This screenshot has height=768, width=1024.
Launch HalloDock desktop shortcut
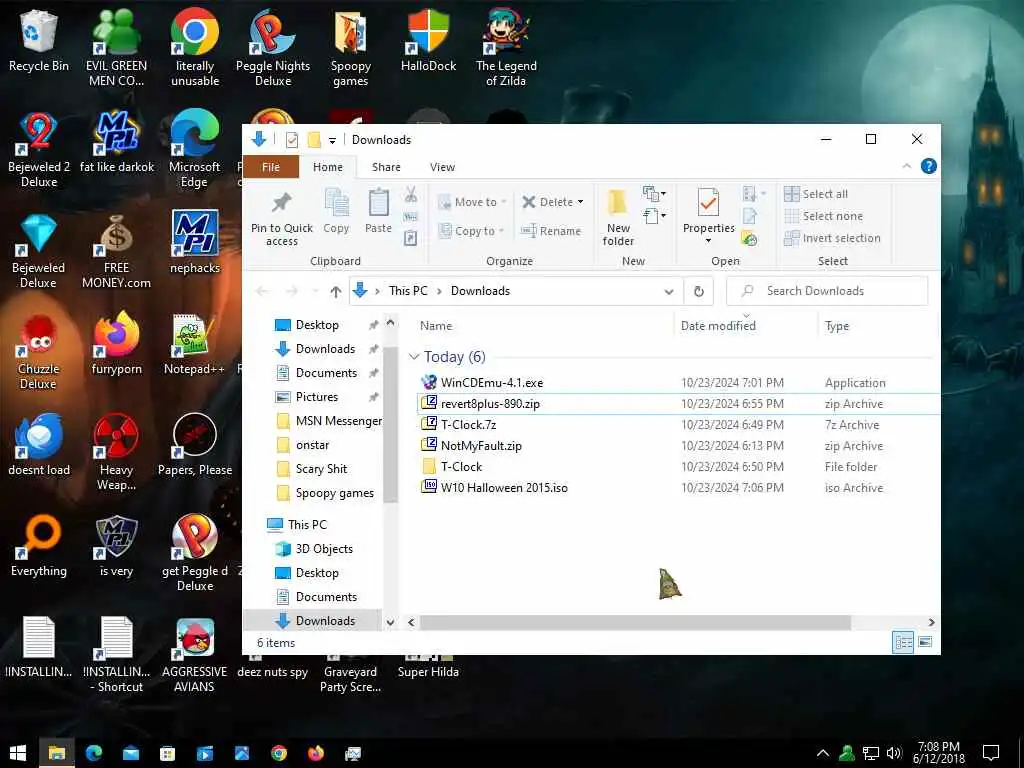(428, 40)
